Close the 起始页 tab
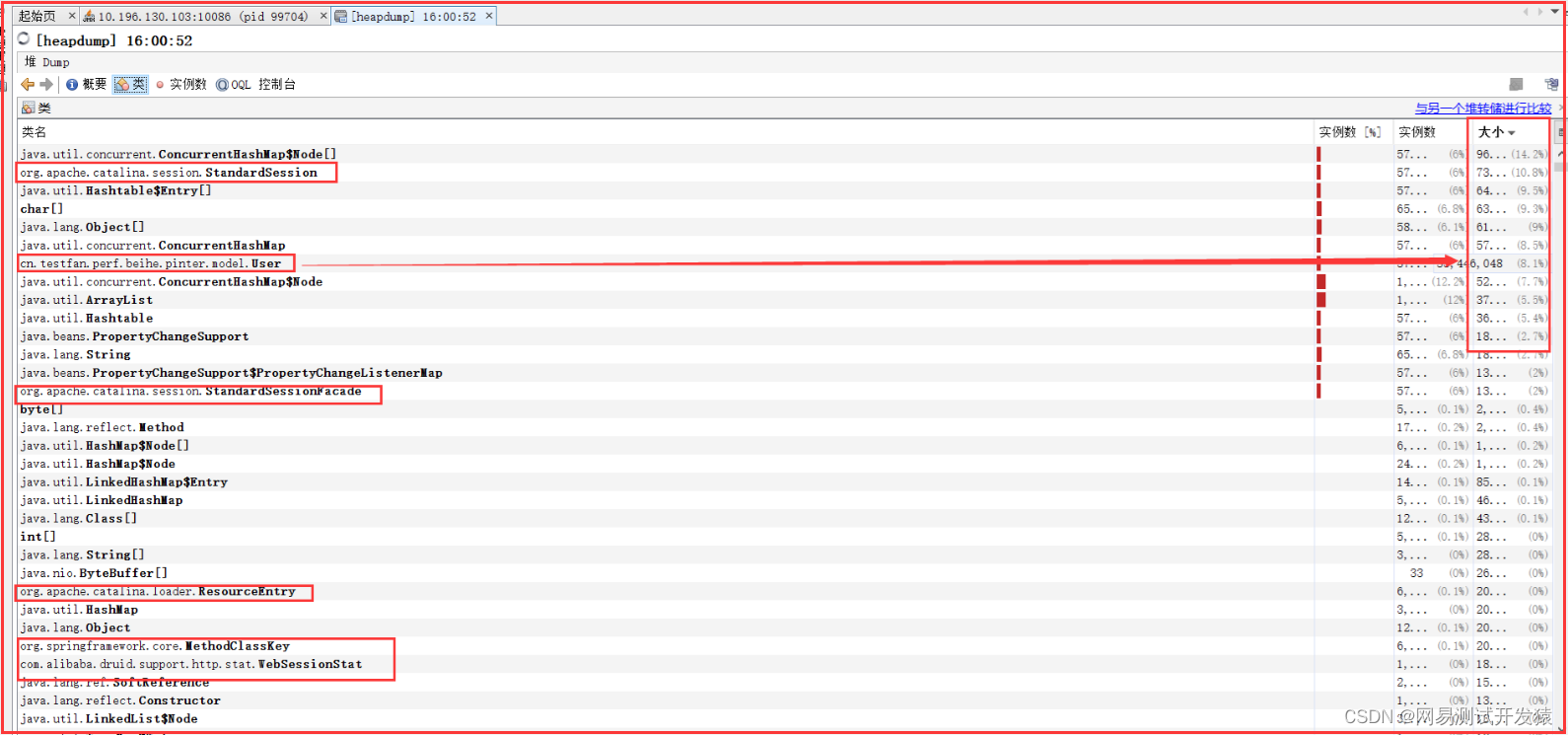 tap(71, 16)
